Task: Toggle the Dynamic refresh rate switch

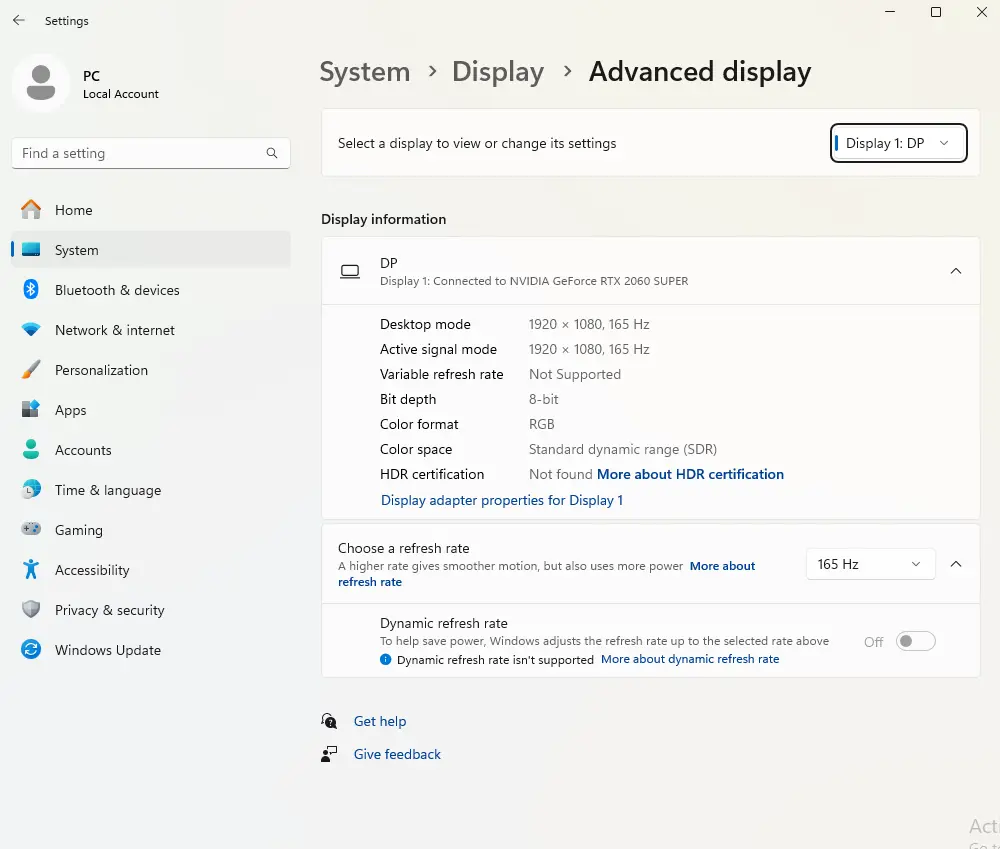Action: coord(915,641)
